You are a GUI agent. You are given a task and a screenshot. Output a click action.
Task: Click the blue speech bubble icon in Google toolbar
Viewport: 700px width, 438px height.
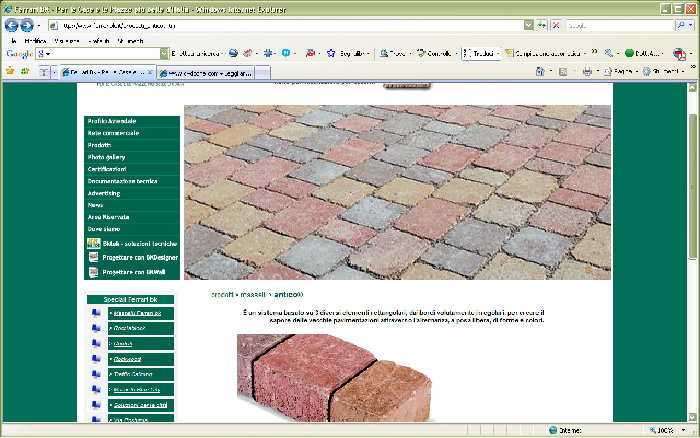(x=286, y=53)
